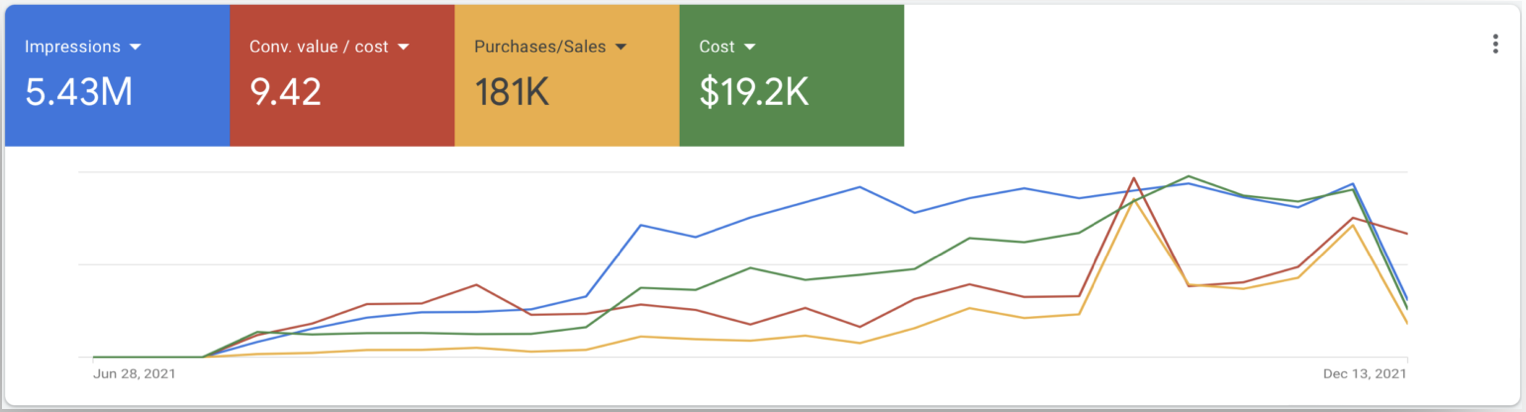Screen dimensions: 1526x412
Task: Click the $19.2K cost value
Action: pyautogui.click(x=753, y=92)
